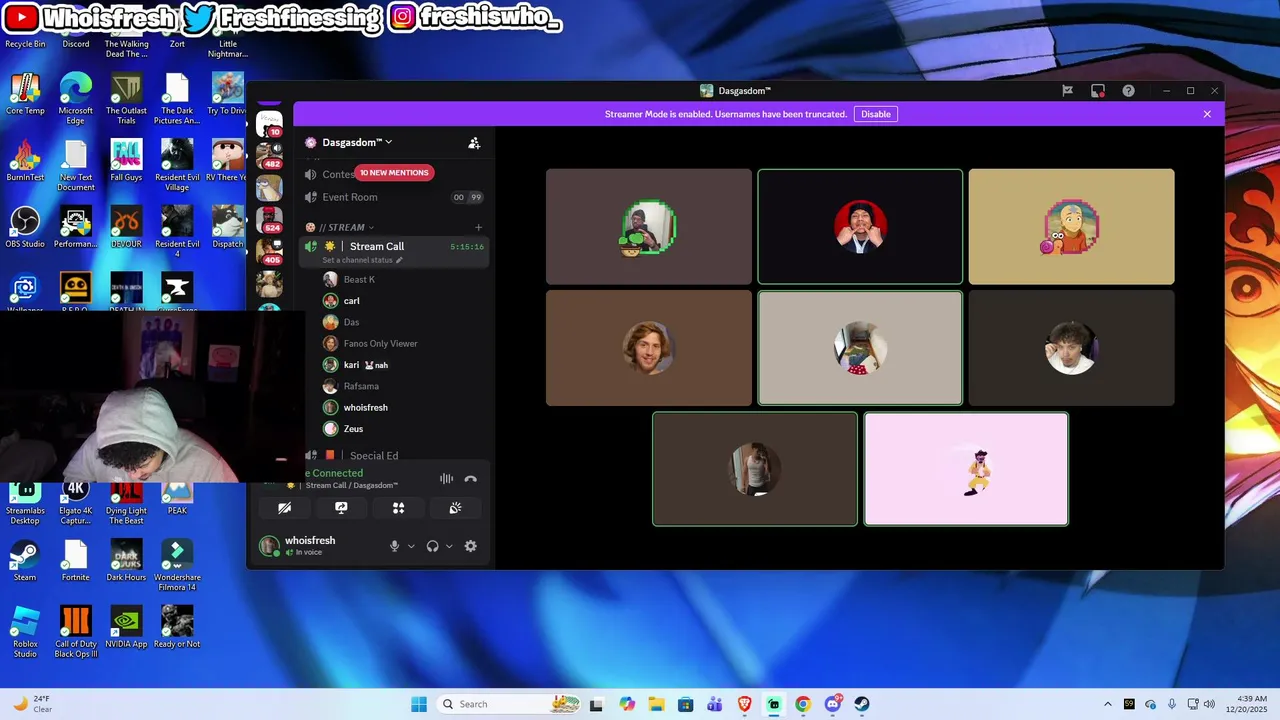Viewport: 1280px width, 720px height.
Task: Open the Fall Guys desktop shortcut
Action: pyautogui.click(x=126, y=160)
